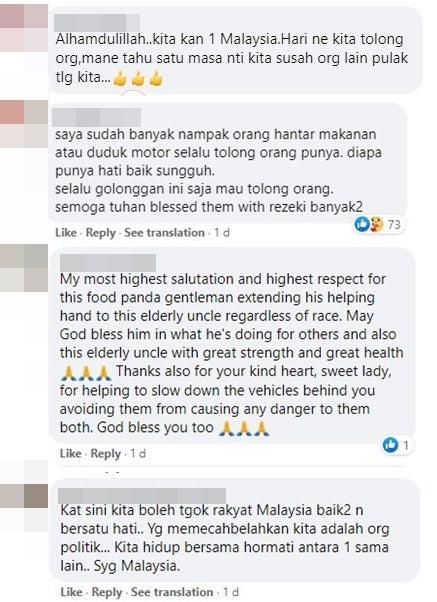Open second commenter's blurred profile picture

pos(24,124)
